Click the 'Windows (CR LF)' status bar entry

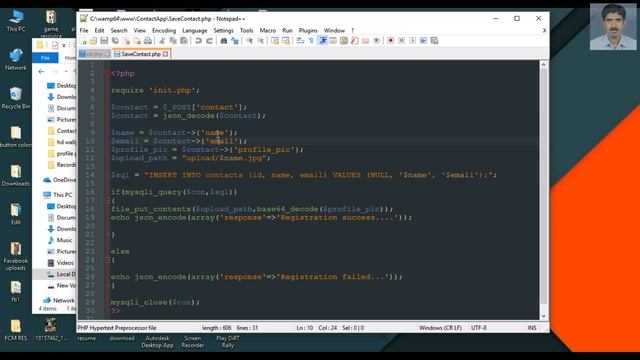440,328
